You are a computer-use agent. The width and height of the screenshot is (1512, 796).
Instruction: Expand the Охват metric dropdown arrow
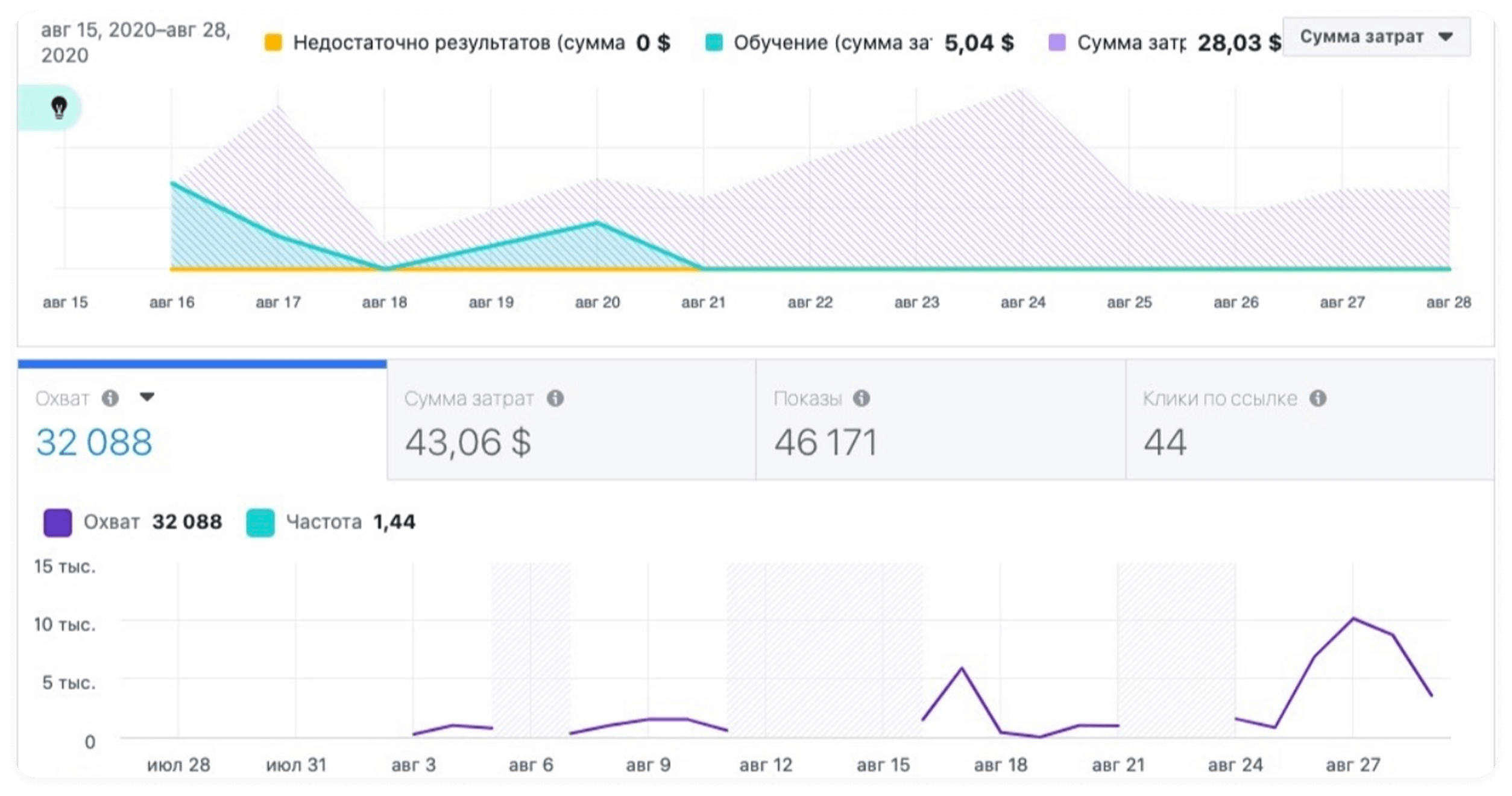(147, 397)
